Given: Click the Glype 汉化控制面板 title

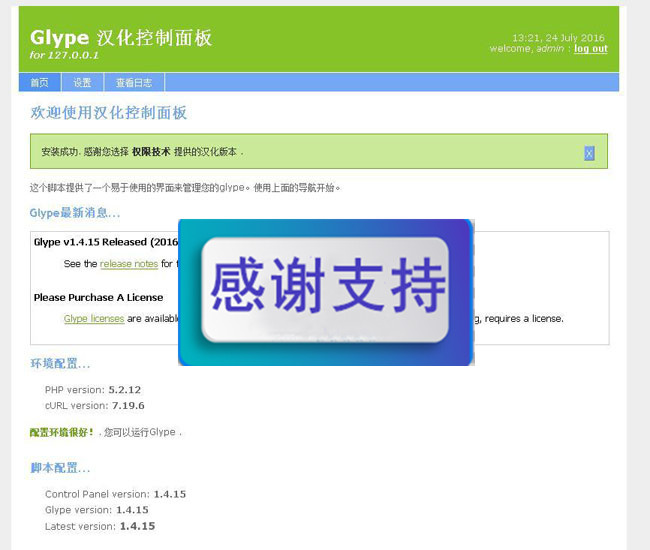Looking at the screenshot, I should click(121, 38).
